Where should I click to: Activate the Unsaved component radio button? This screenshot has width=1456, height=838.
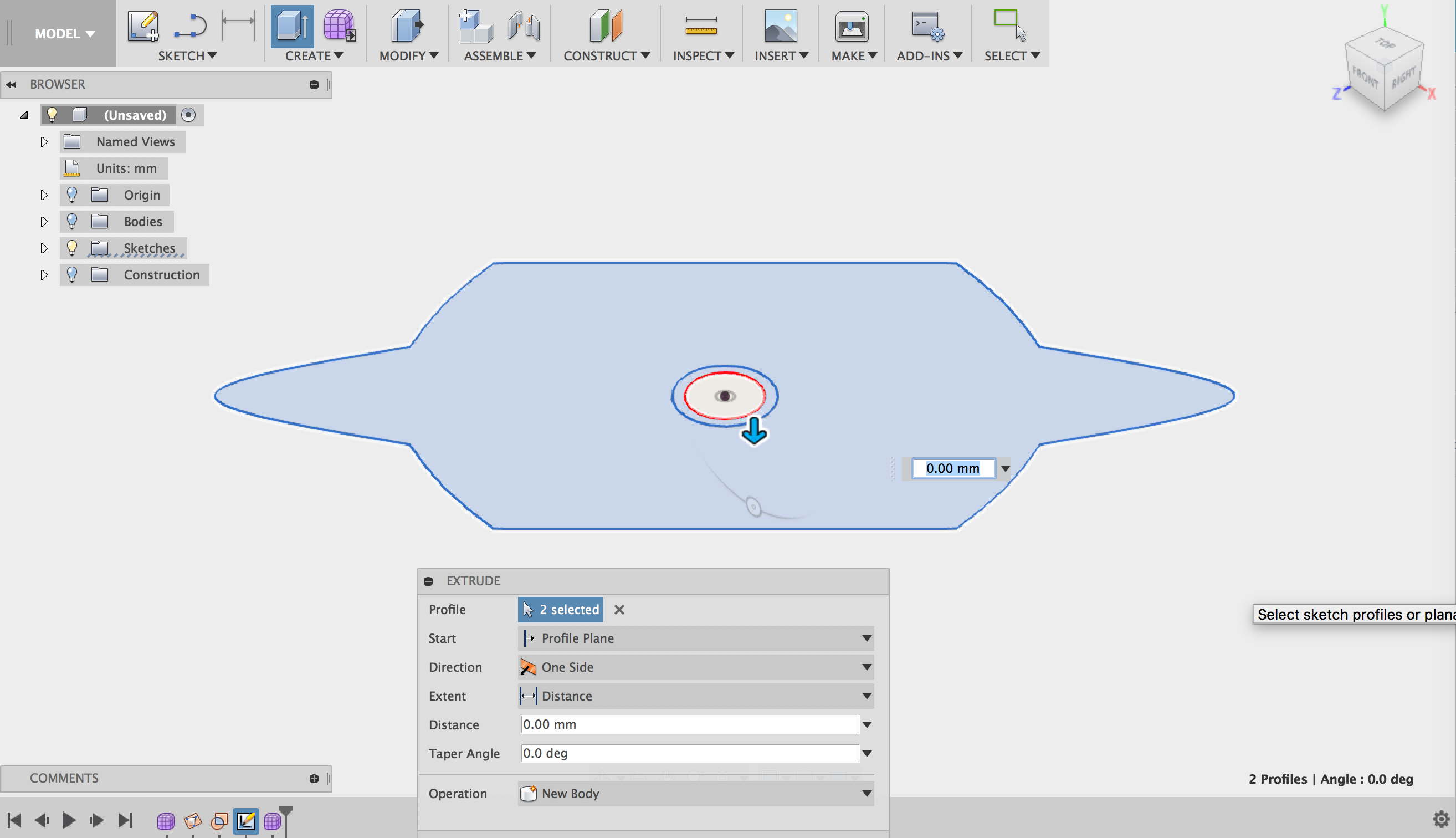[x=188, y=115]
